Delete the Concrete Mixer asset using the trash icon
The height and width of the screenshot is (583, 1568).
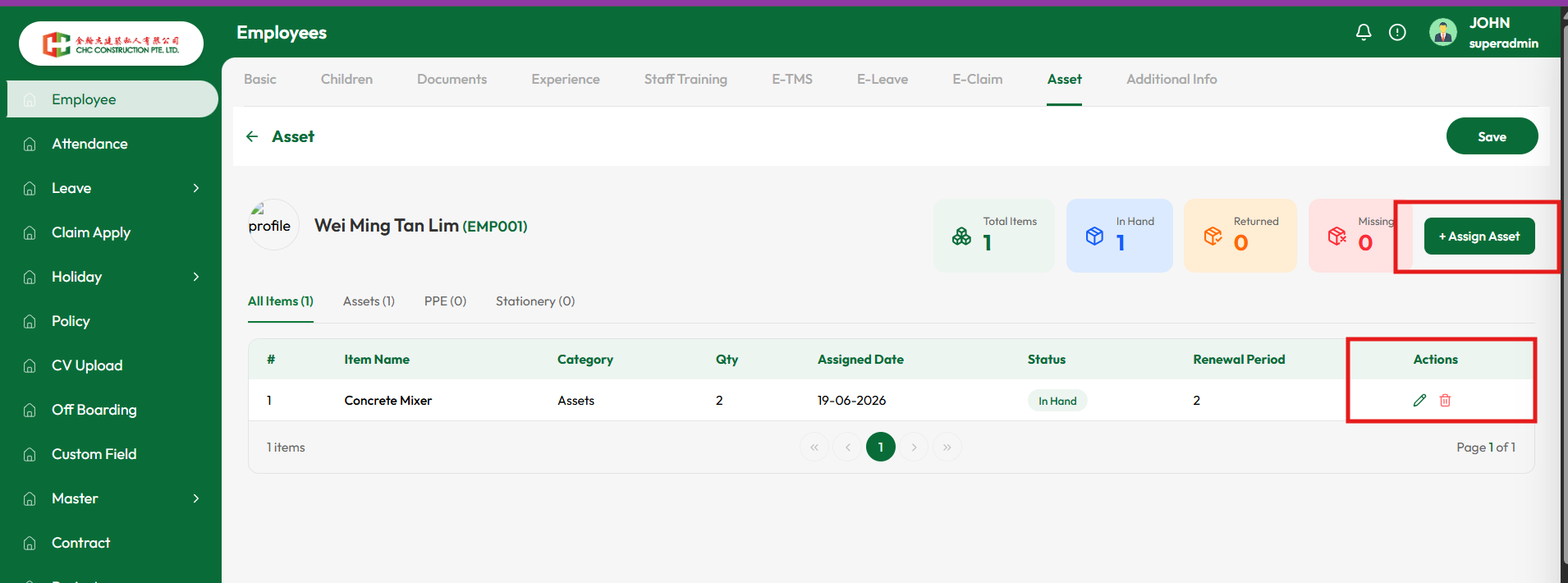(1446, 400)
